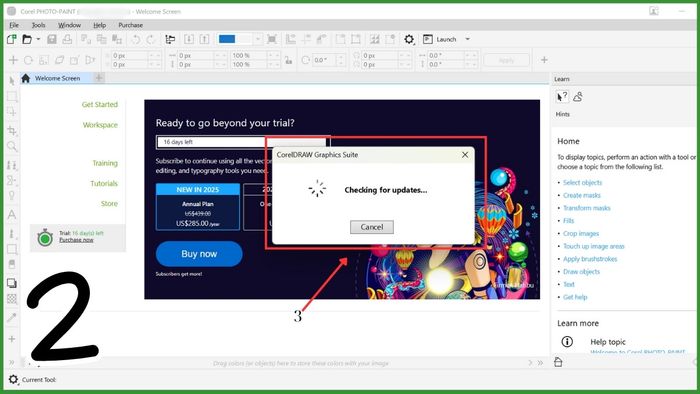Viewport: 700px width, 394px height.
Task: Click the Redo arrow icon
Action: click(151, 39)
